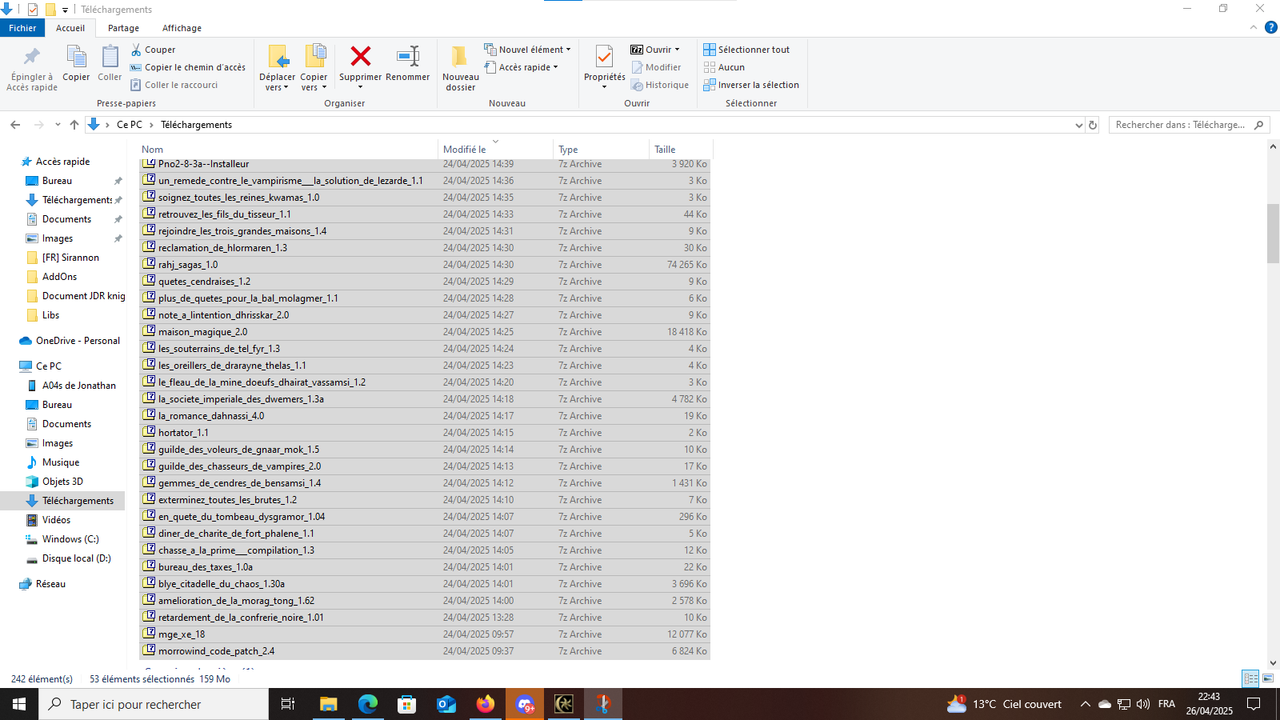1280x720 pixels.
Task: Open the Microsoft Store taskbar icon
Action: pos(407,704)
